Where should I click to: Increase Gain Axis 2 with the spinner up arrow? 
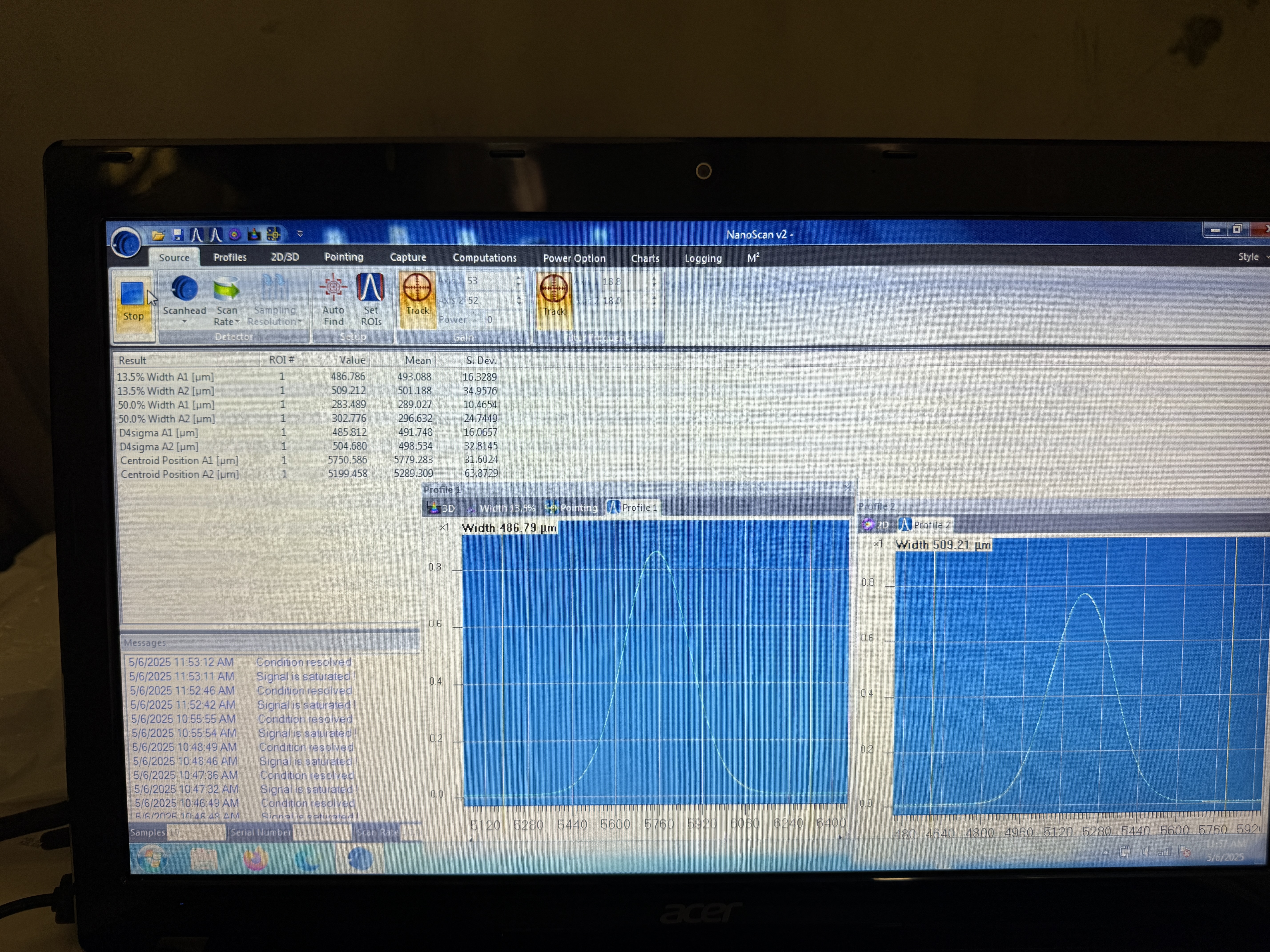(x=518, y=297)
